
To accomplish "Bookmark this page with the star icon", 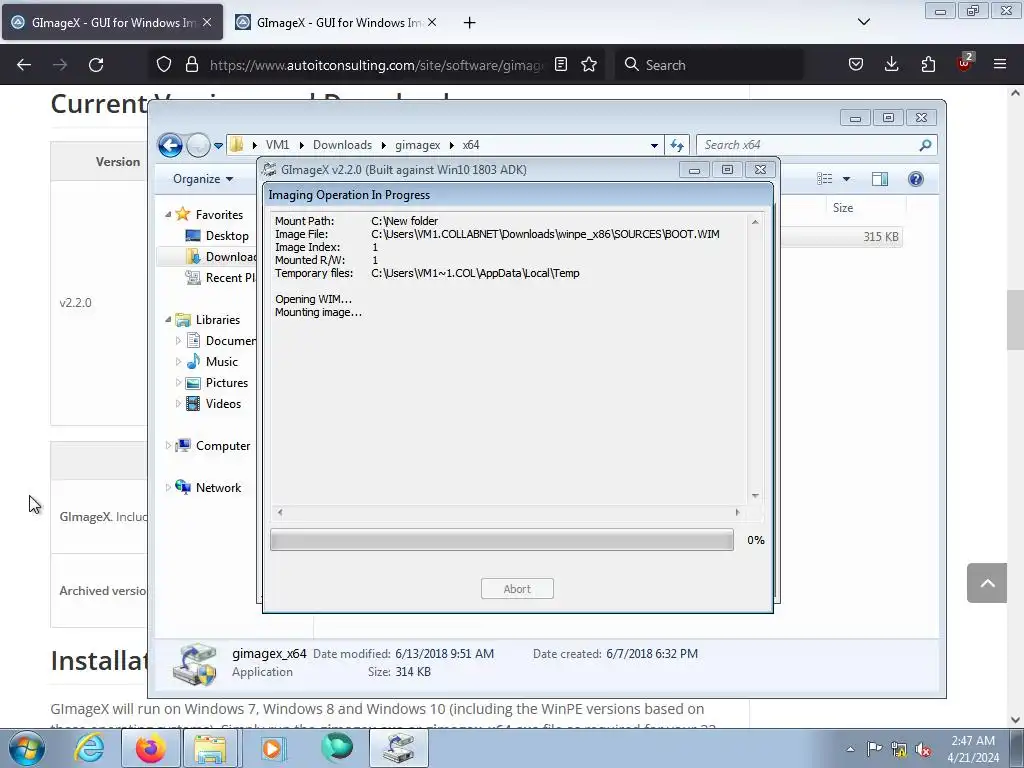I will (589, 65).
